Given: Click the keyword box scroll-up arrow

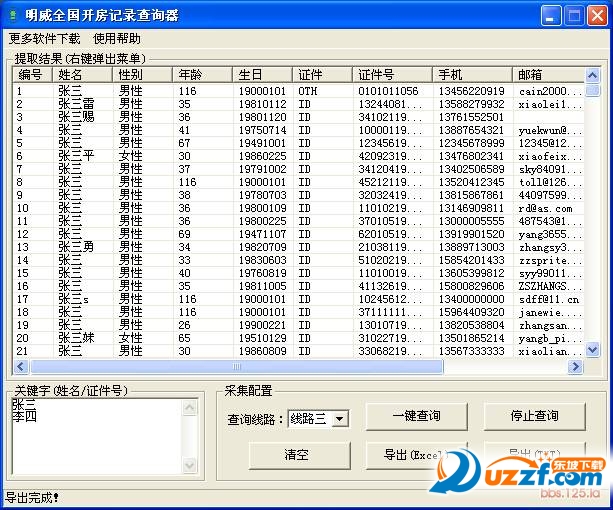Looking at the screenshot, I should click(x=190, y=408).
